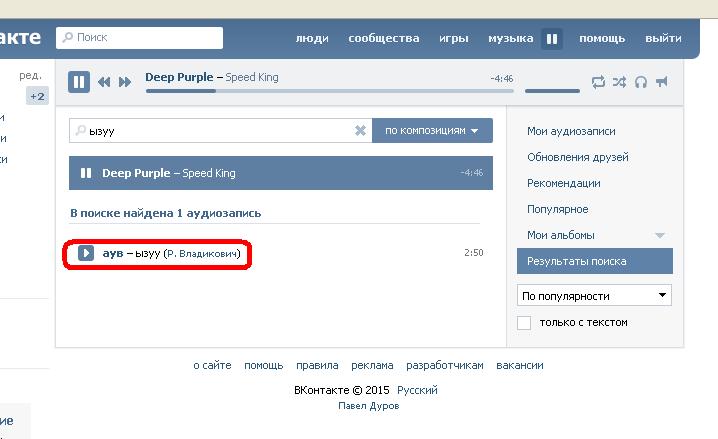Click the 'выйти' logout link
The image size is (718, 439).
click(x=663, y=38)
